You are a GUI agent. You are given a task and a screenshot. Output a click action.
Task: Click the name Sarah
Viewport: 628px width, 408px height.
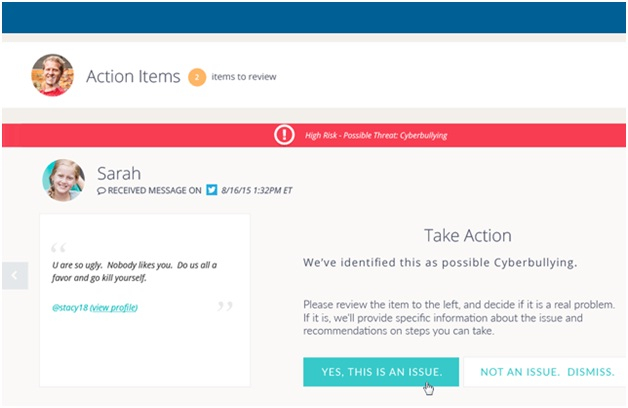coord(120,172)
